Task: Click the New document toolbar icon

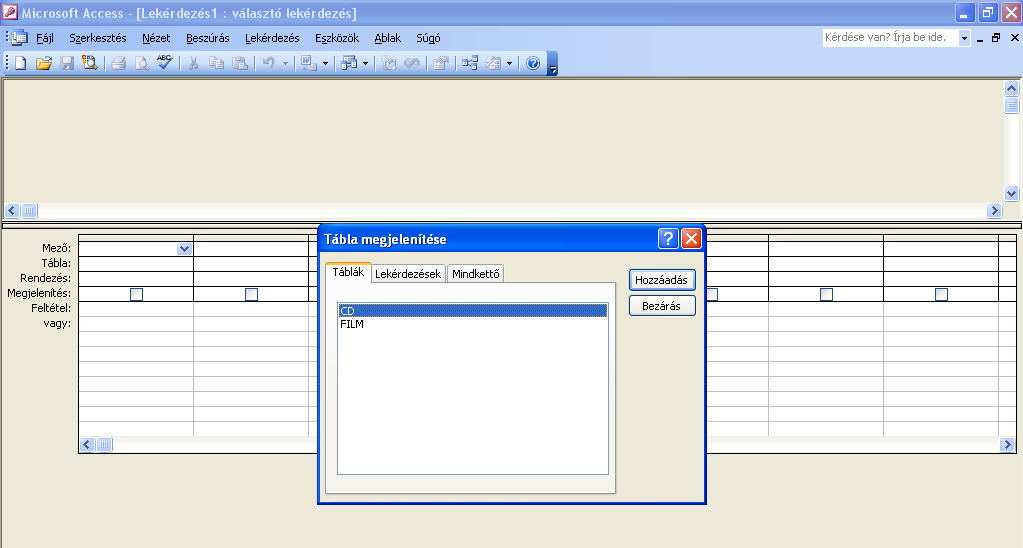Action: tap(20, 63)
